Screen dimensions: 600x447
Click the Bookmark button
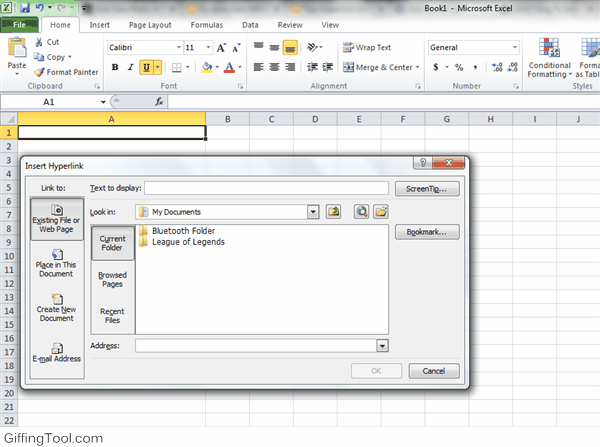427,232
